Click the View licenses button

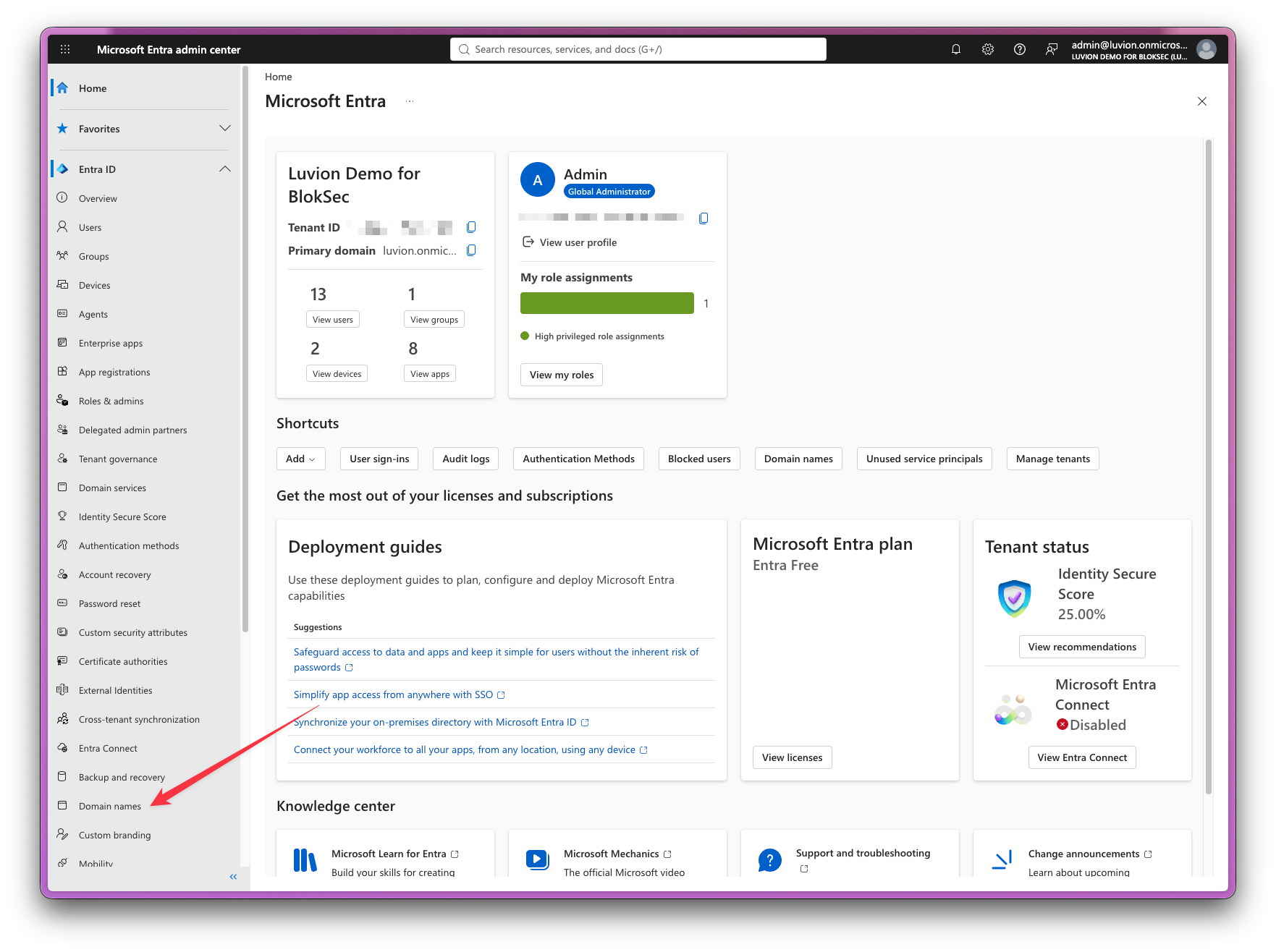793,757
